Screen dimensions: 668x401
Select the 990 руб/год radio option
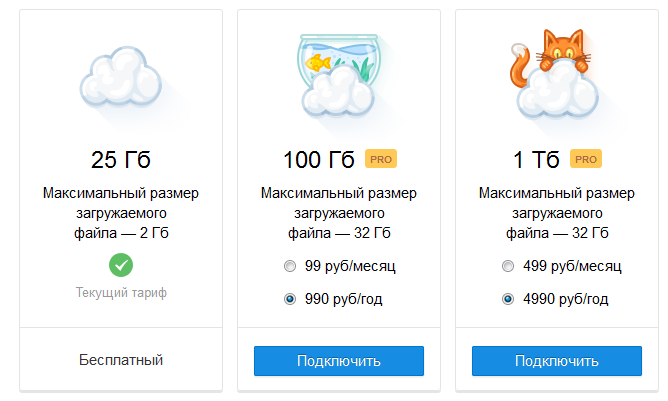pos(291,298)
